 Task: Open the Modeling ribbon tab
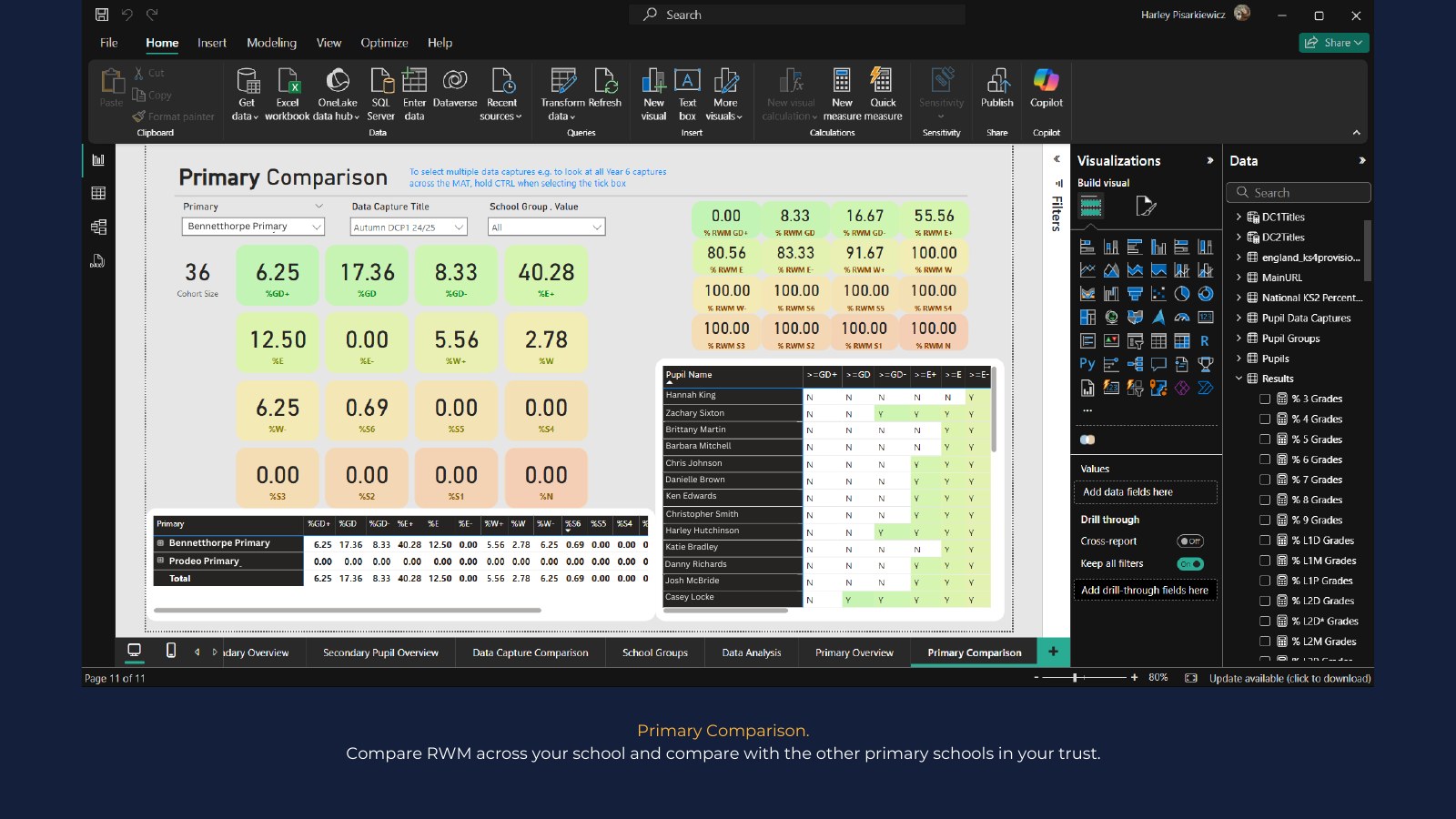271,43
